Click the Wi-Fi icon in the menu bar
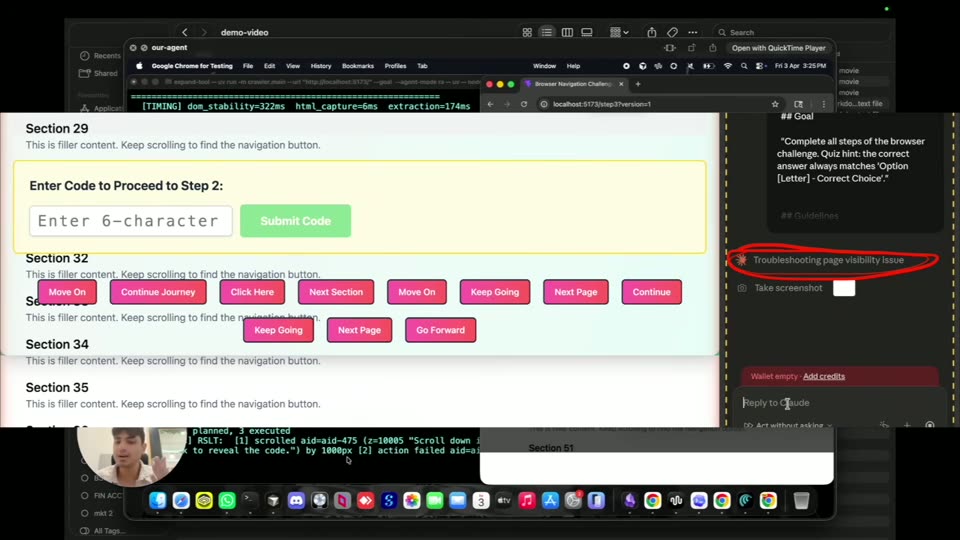This screenshot has width=960, height=540. (728, 66)
